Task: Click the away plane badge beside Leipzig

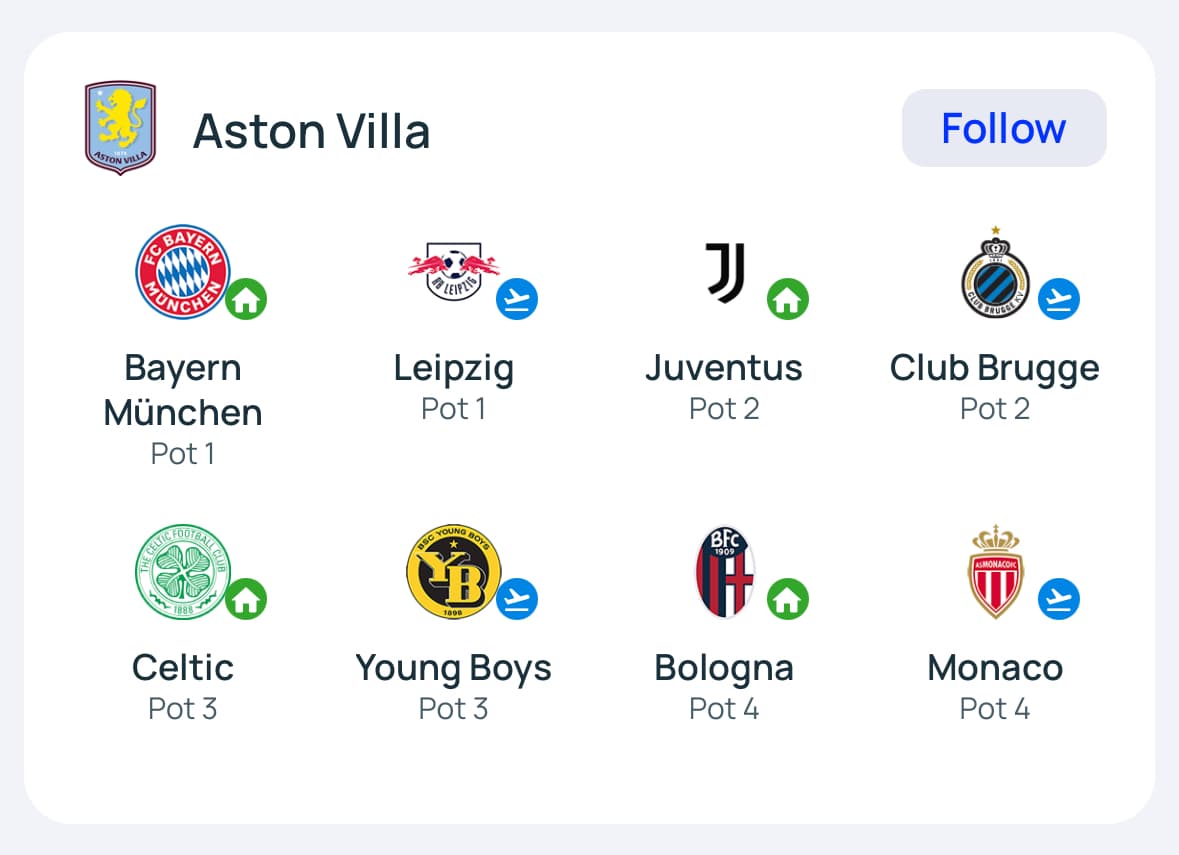Action: pos(517,299)
